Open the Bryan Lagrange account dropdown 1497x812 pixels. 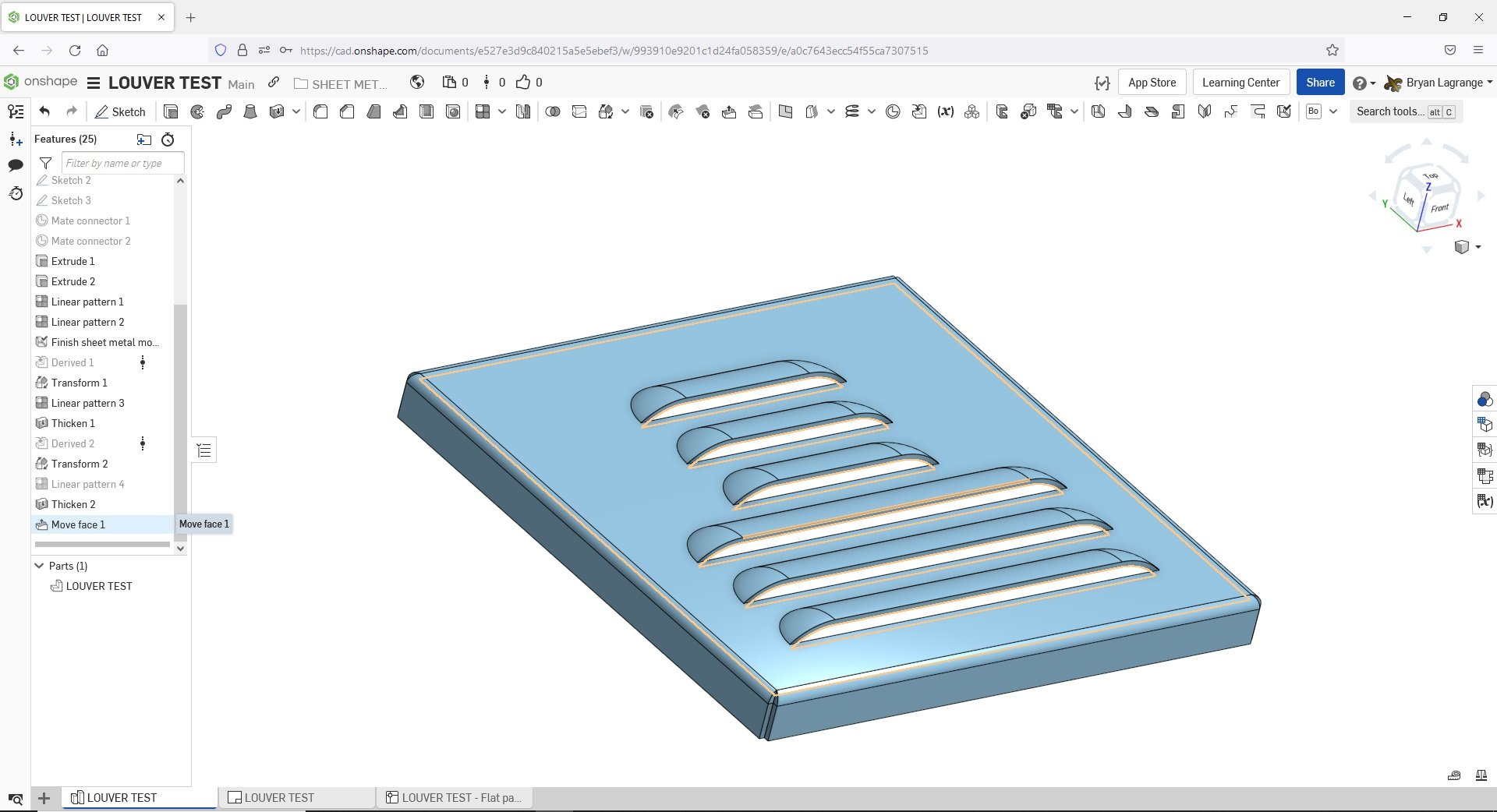pyautogui.click(x=1438, y=83)
